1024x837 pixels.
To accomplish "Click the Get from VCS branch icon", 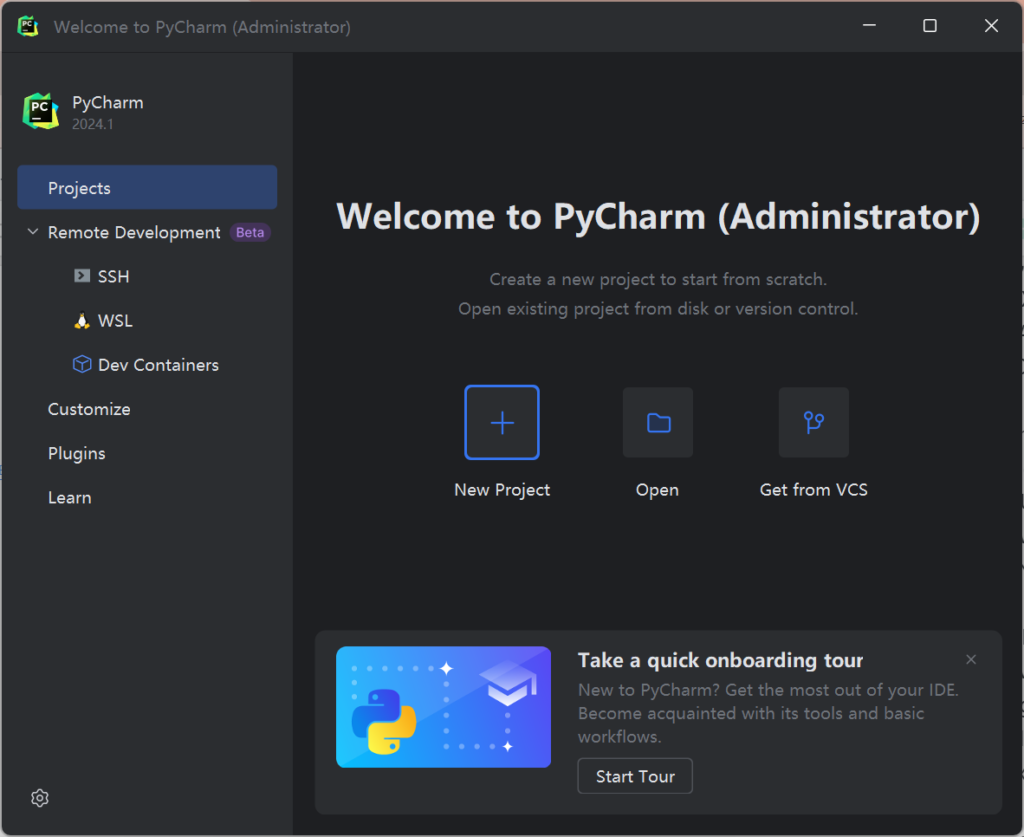I will (814, 422).
